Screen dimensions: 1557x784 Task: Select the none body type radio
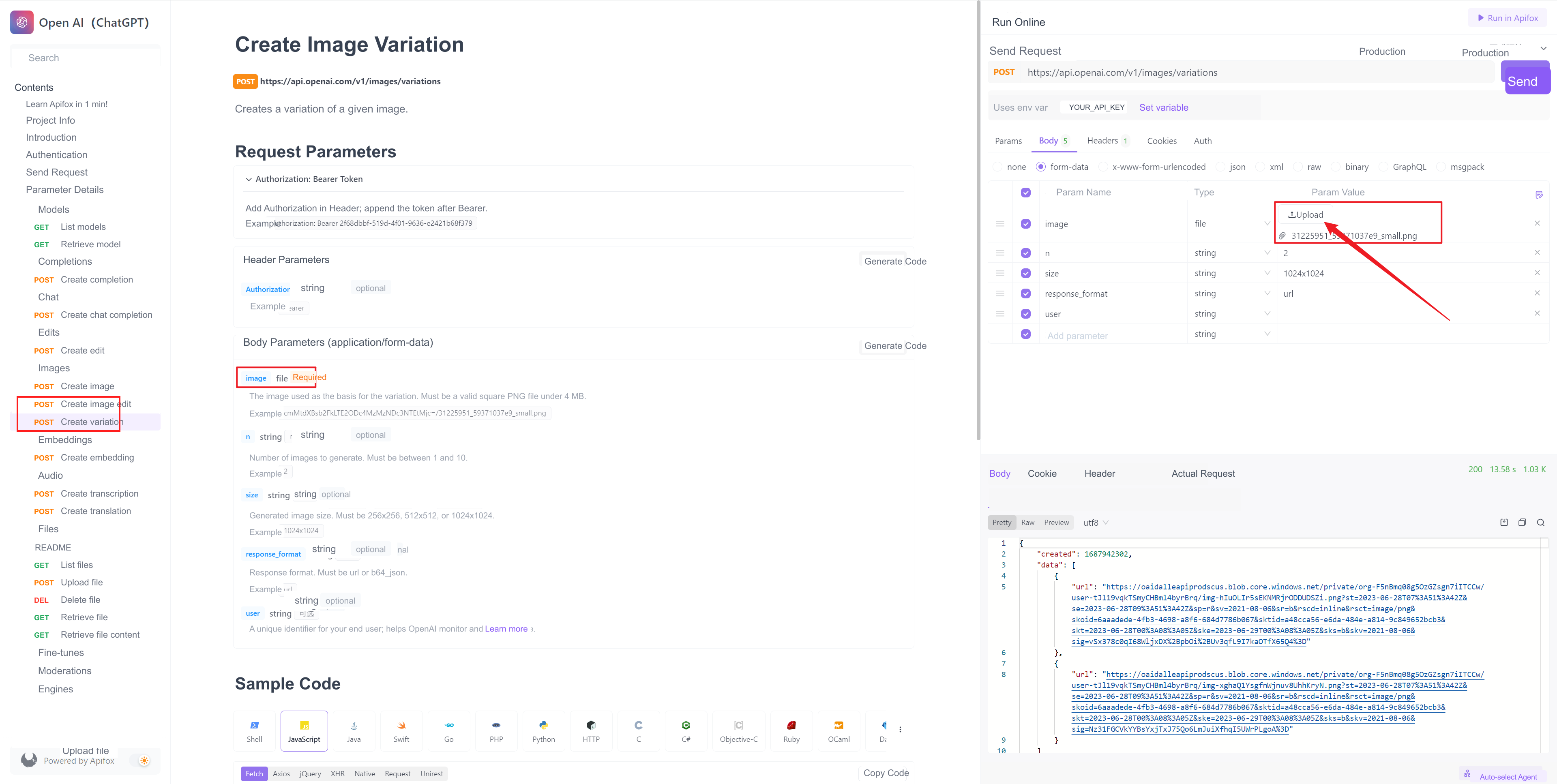(x=998, y=167)
